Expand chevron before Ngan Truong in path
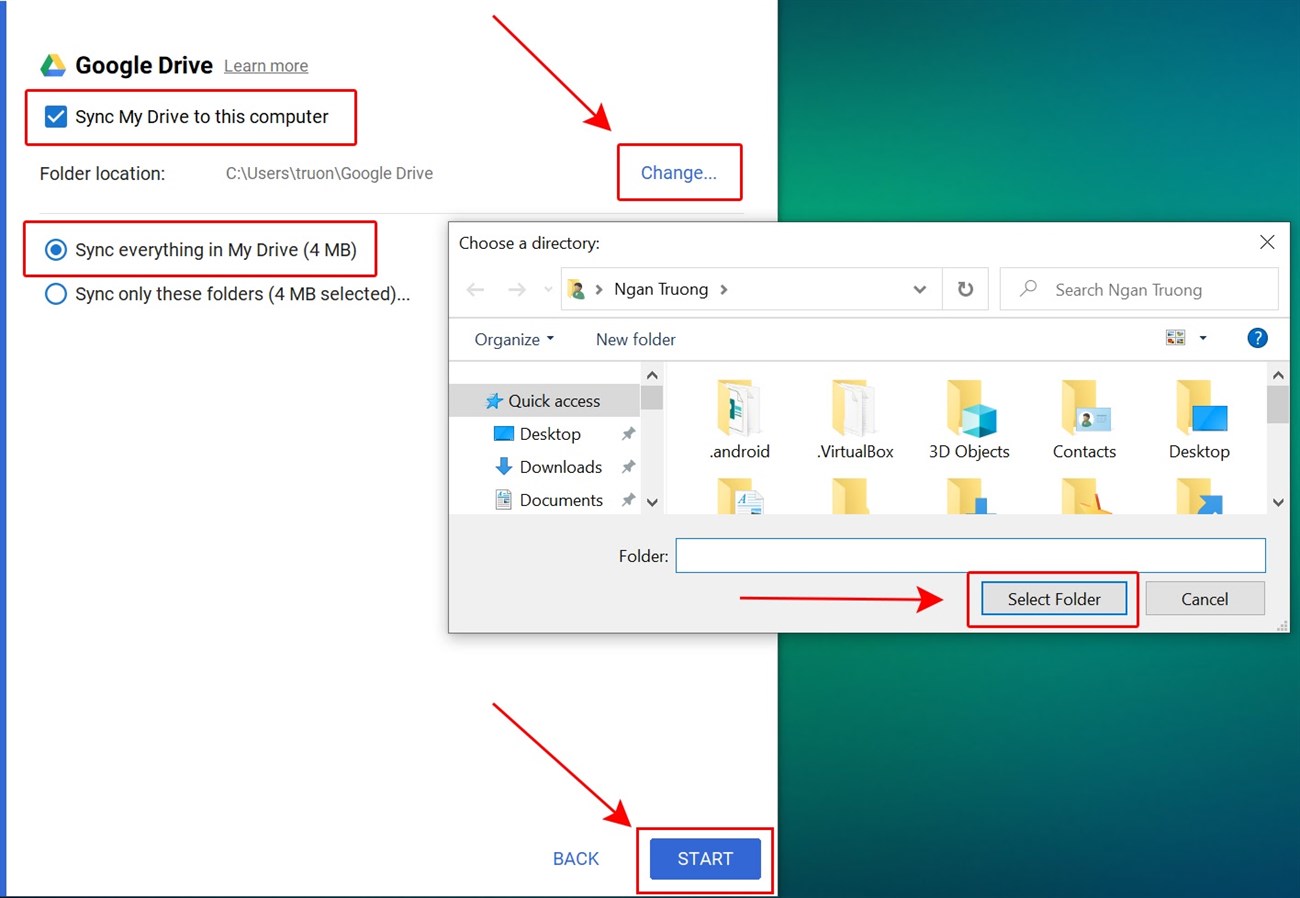The width and height of the screenshot is (1300, 898). 599,290
